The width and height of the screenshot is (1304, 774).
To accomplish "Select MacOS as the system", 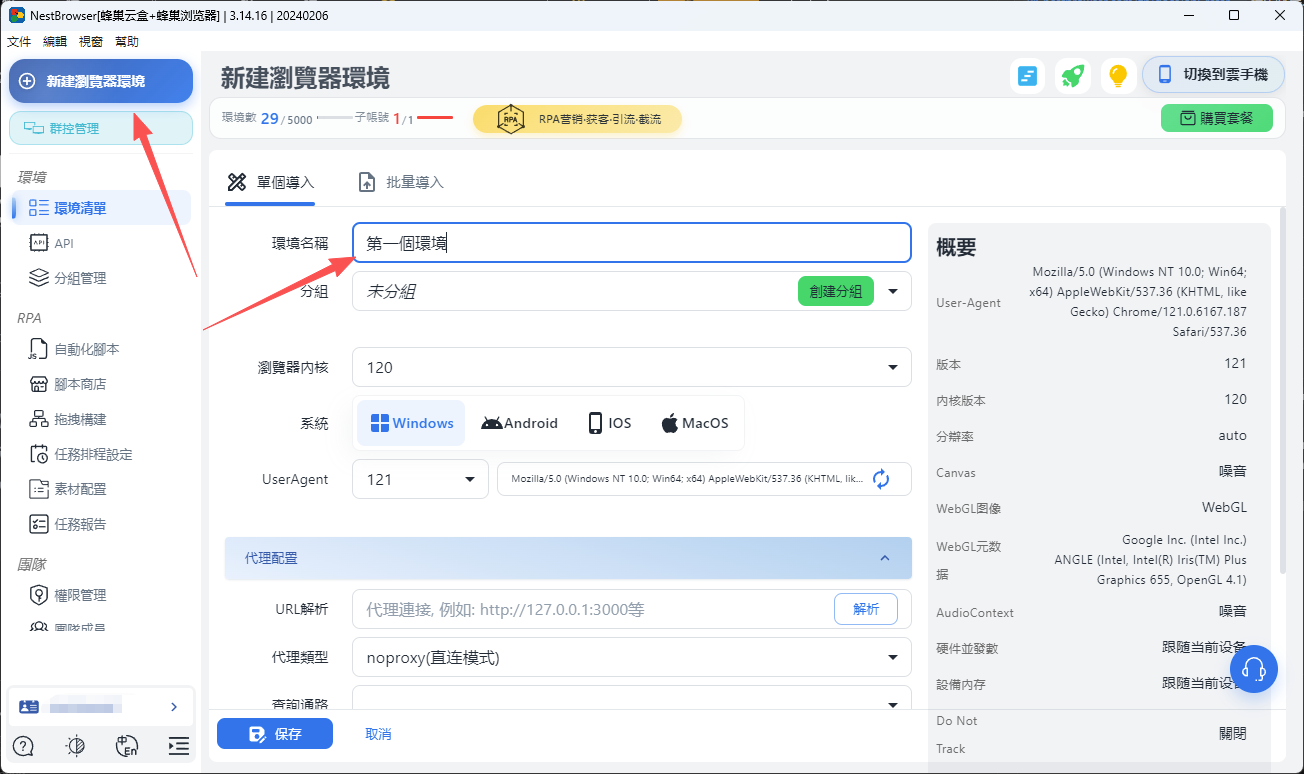I will 694,422.
